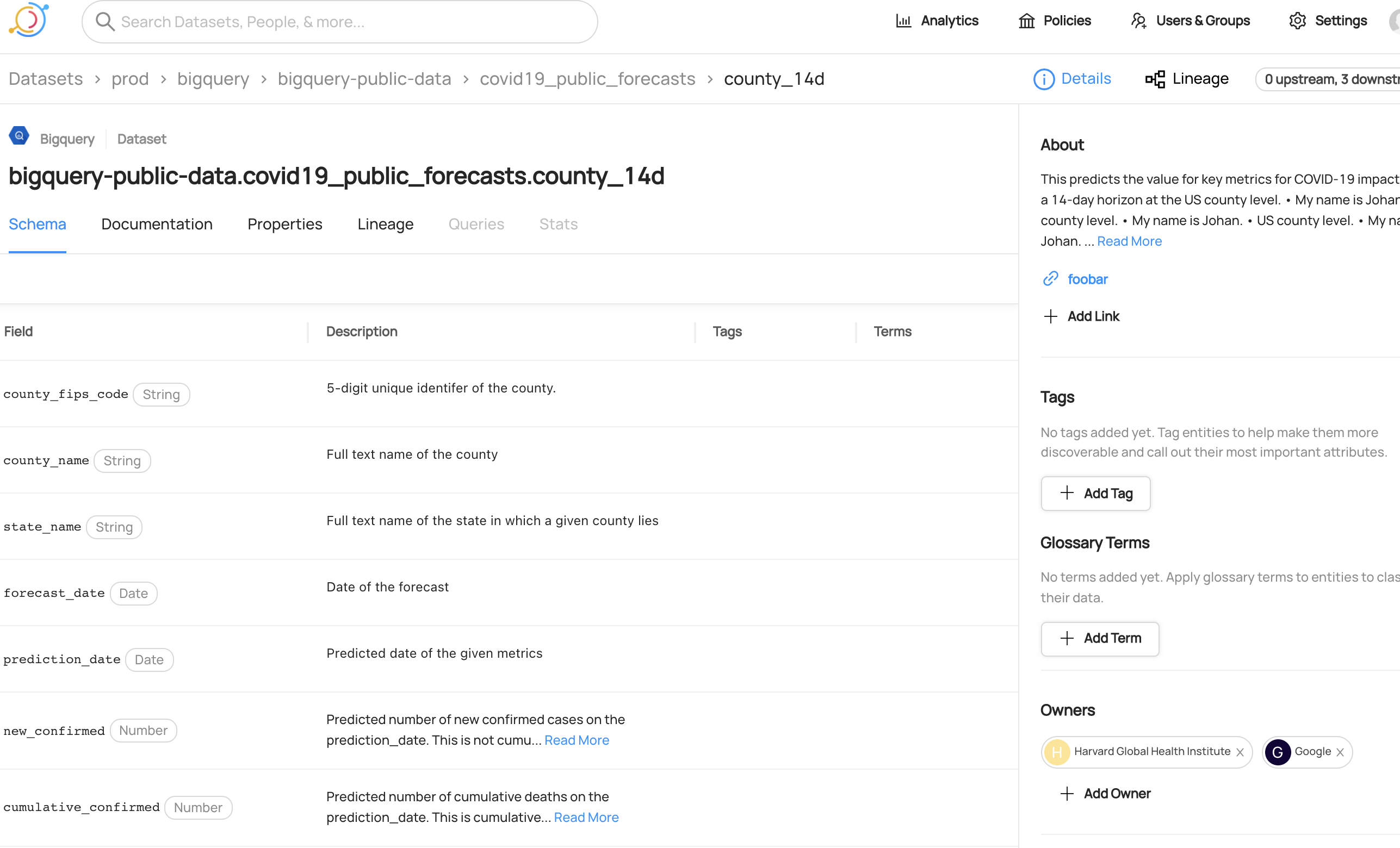Select the Documentation tab

(157, 224)
